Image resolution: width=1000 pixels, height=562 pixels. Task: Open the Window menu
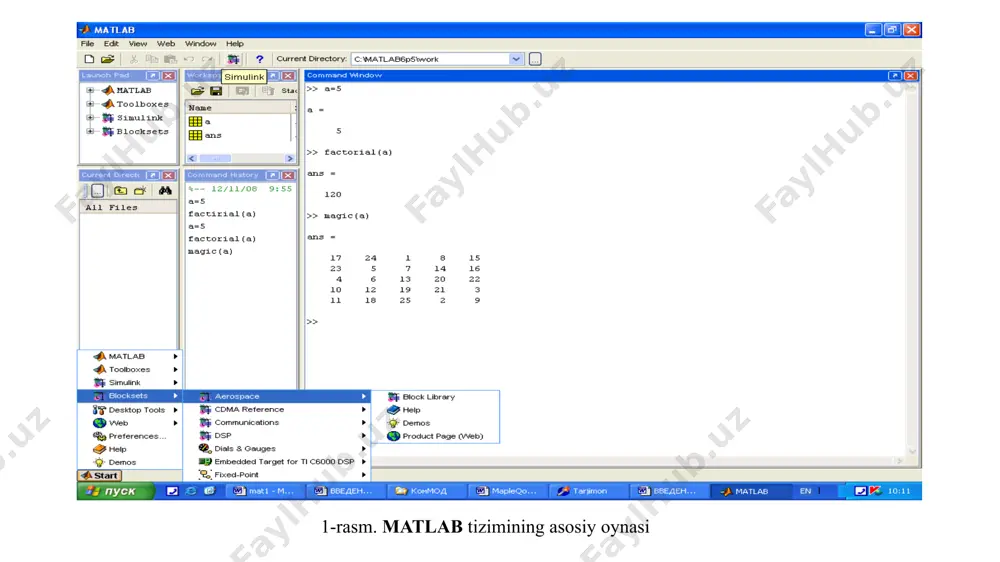pos(200,44)
